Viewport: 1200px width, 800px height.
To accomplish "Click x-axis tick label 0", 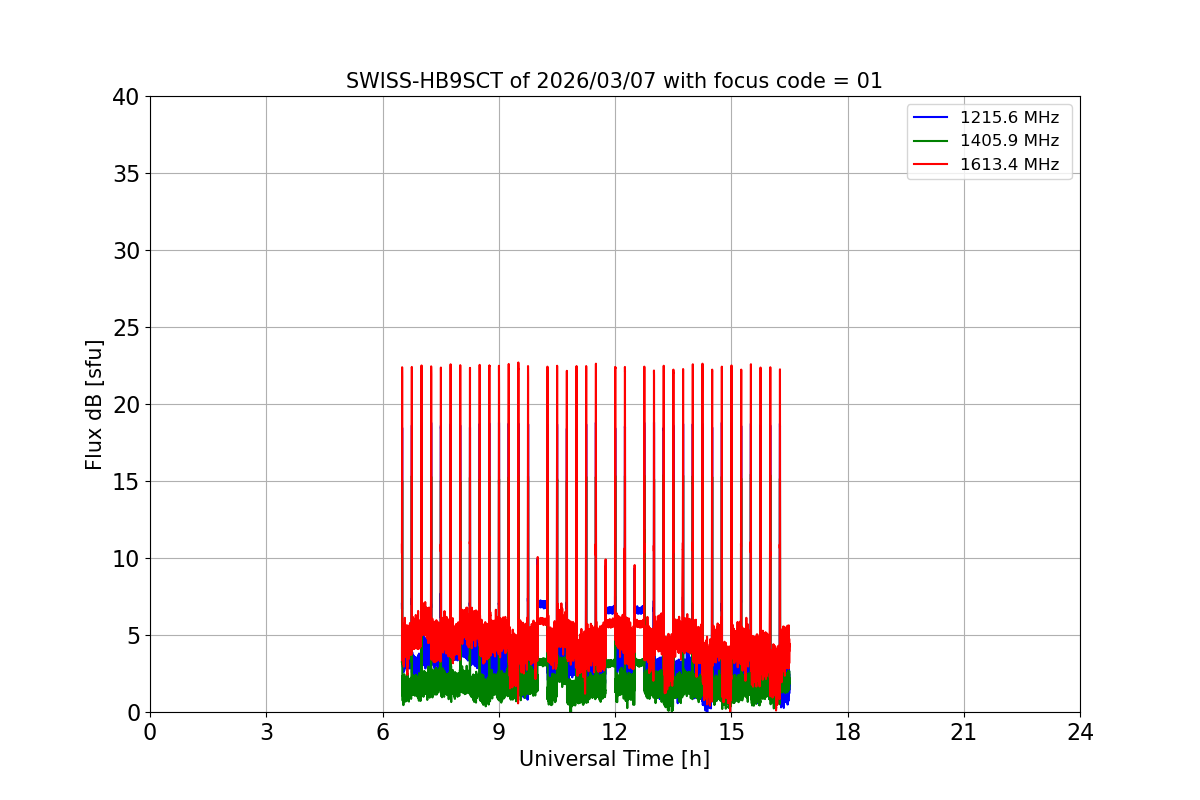I will (x=150, y=733).
